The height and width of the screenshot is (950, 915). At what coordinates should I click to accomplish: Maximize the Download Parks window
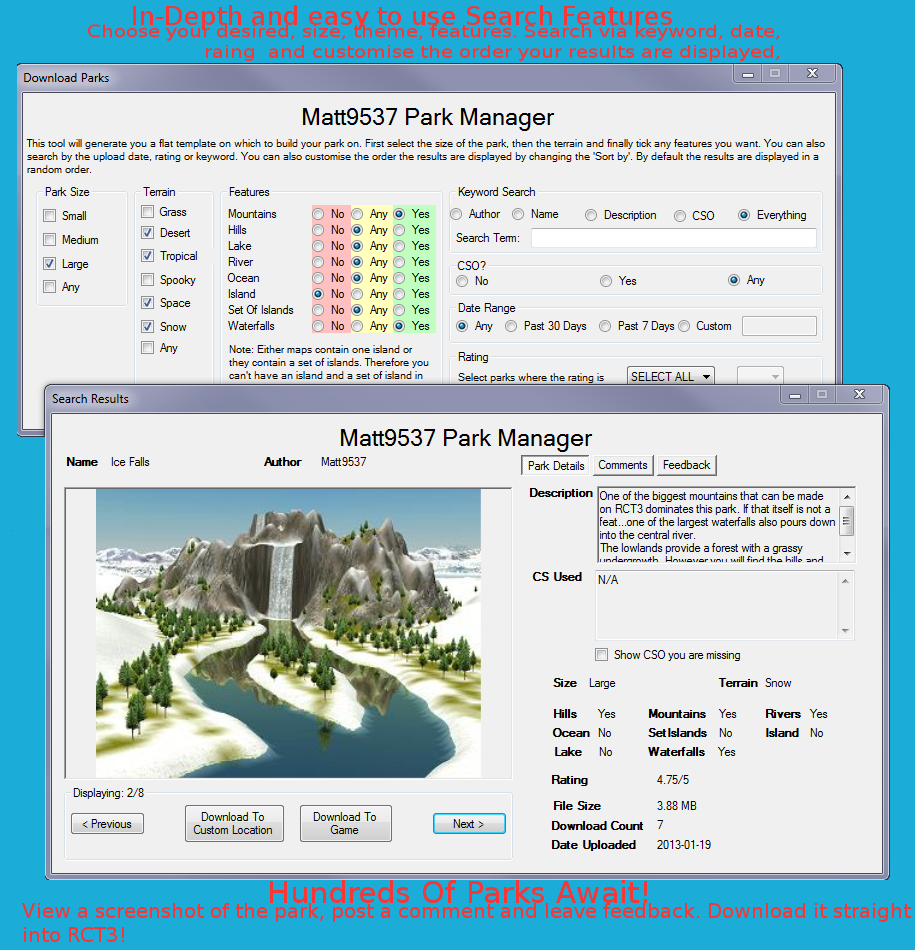[774, 74]
